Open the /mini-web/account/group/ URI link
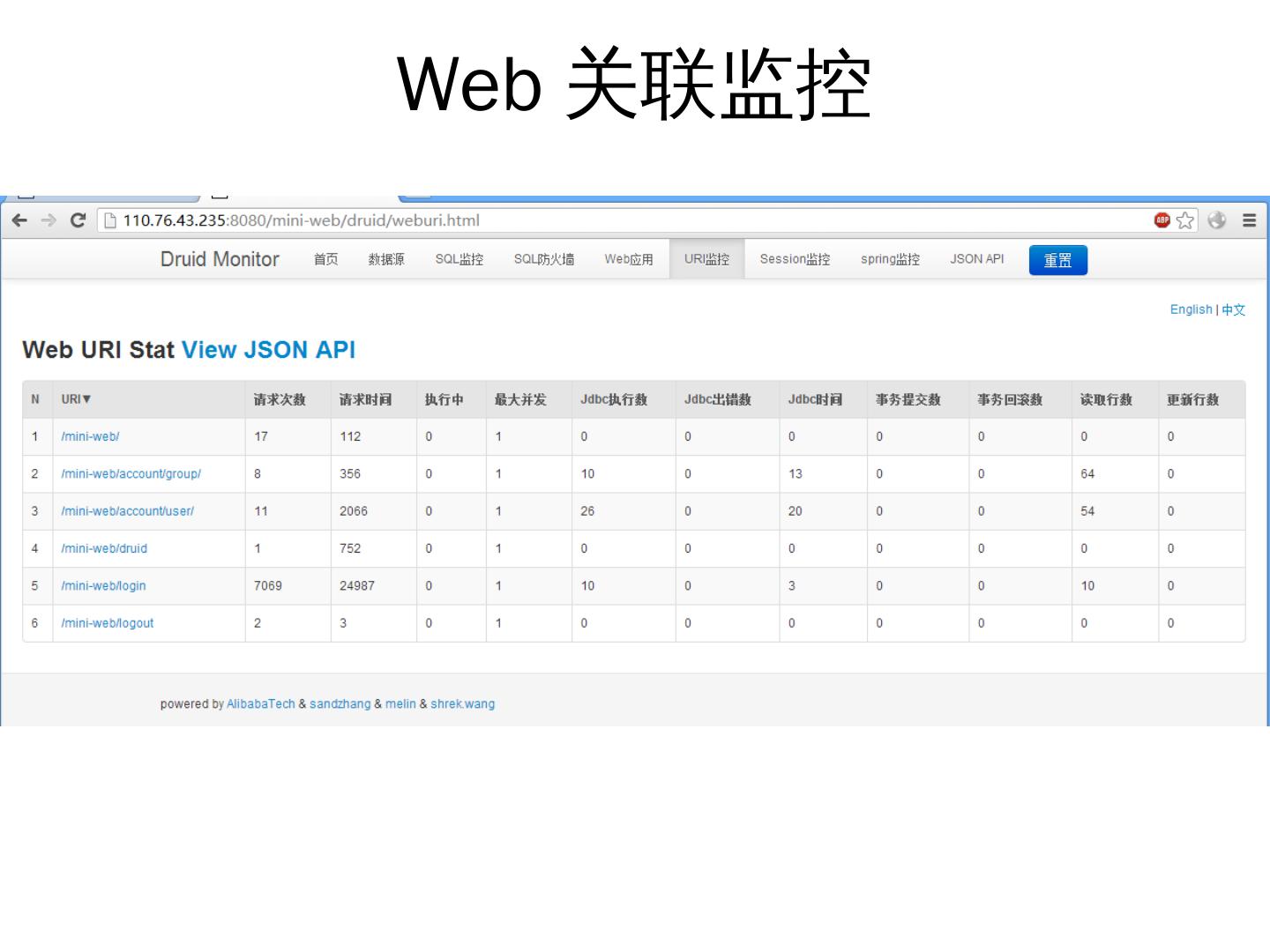Image resolution: width=1270 pixels, height=952 pixels. tap(131, 473)
